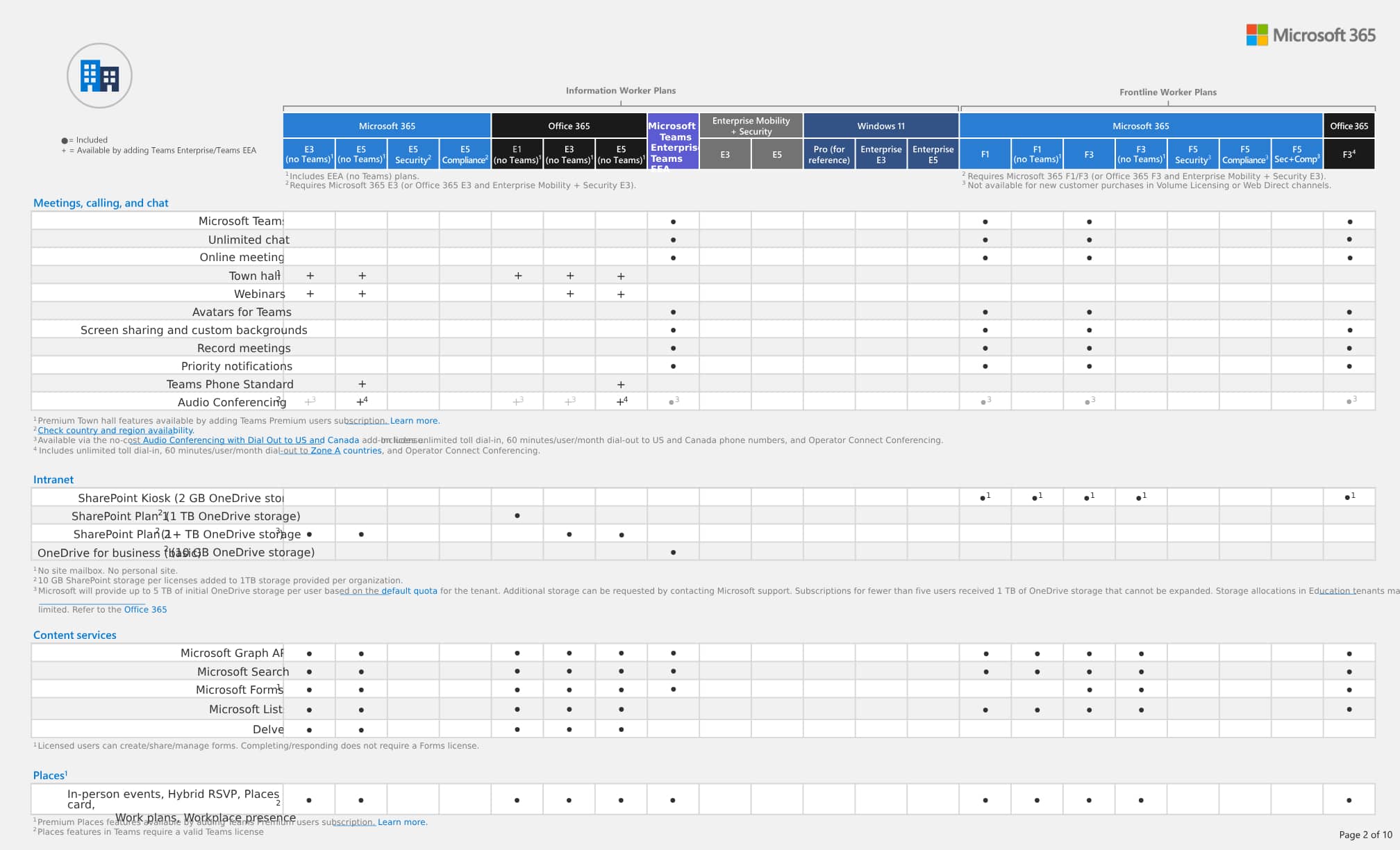Click the Teams Phone Standard row label
Screen dimensions: 1400x850
pyautogui.click(x=230, y=384)
